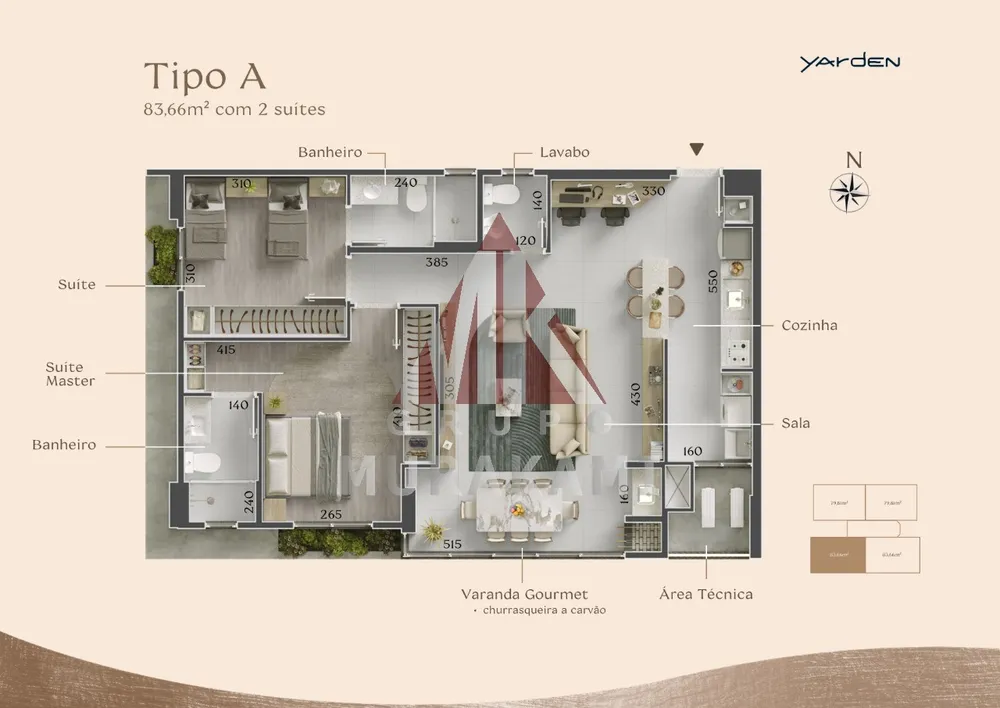The width and height of the screenshot is (1000, 708).
Task: Click the churrasqueira grill on the veranda
Action: coord(643,535)
